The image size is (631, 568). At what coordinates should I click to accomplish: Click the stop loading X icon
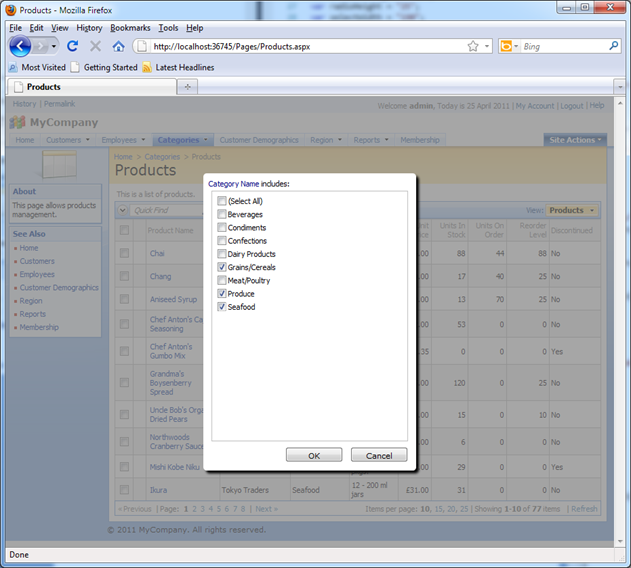(95, 46)
